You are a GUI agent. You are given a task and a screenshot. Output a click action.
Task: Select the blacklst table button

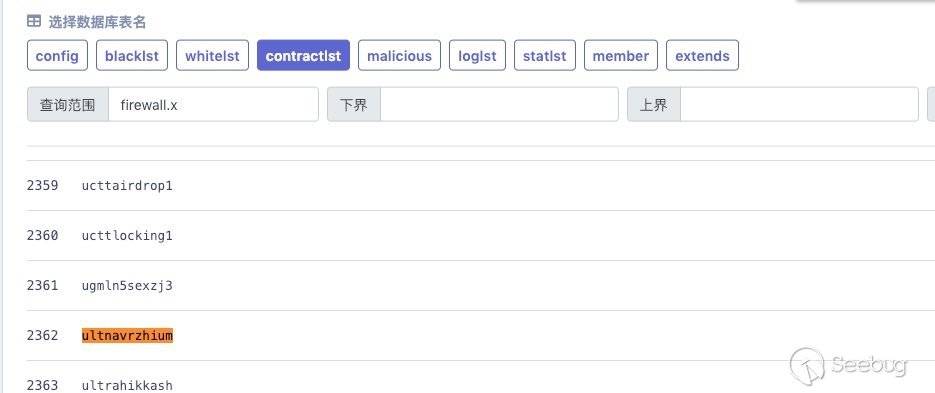132,55
